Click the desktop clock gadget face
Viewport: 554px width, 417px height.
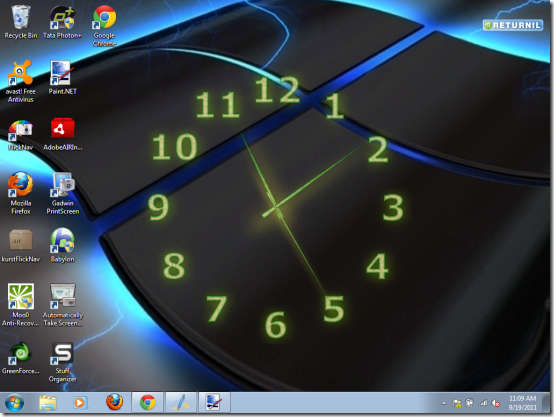coord(276,208)
